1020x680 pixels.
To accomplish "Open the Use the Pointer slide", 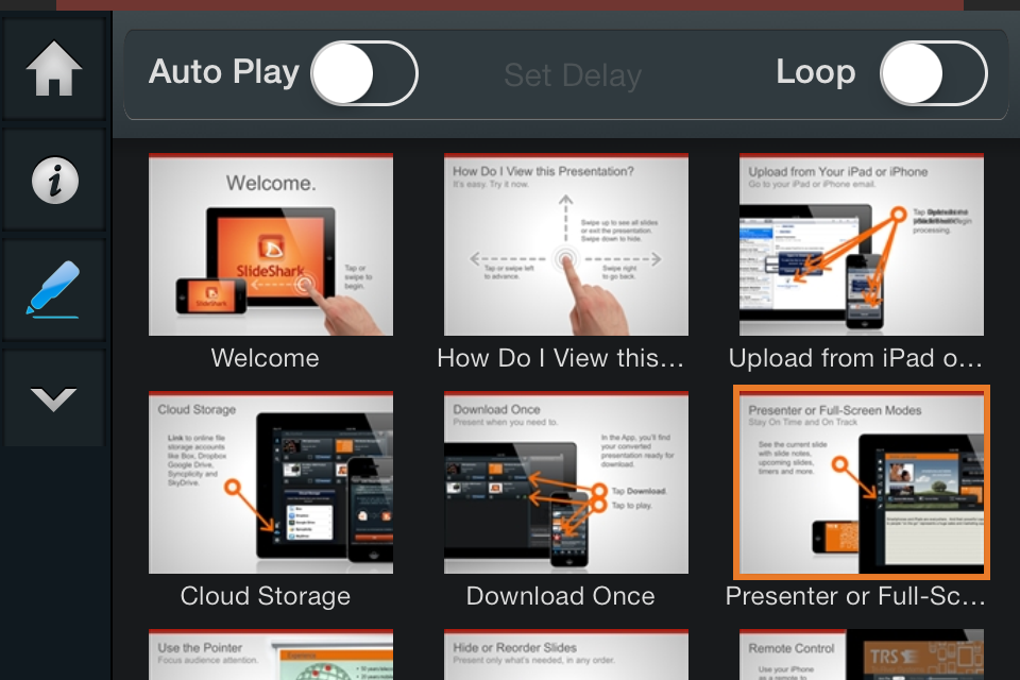I will 271,655.
